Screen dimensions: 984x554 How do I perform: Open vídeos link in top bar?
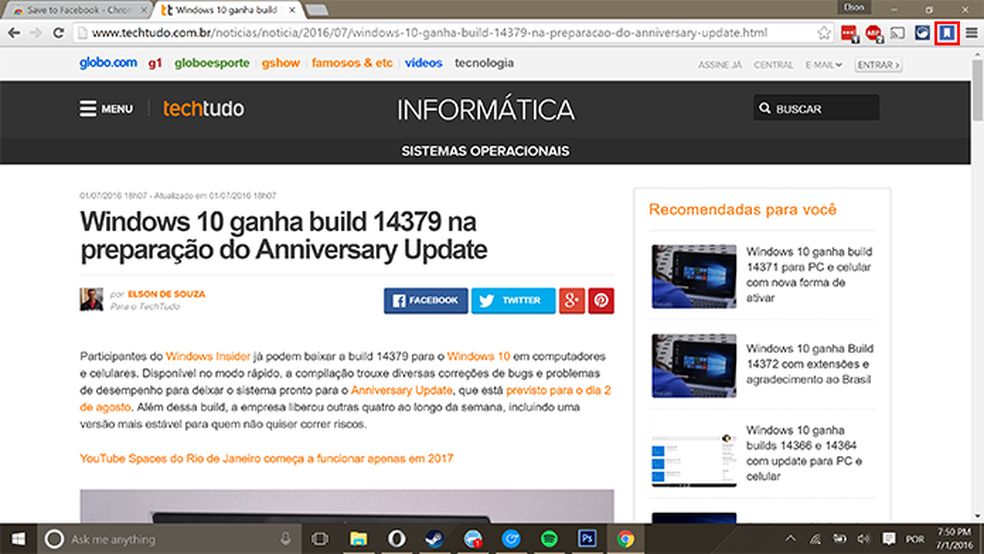tap(424, 63)
